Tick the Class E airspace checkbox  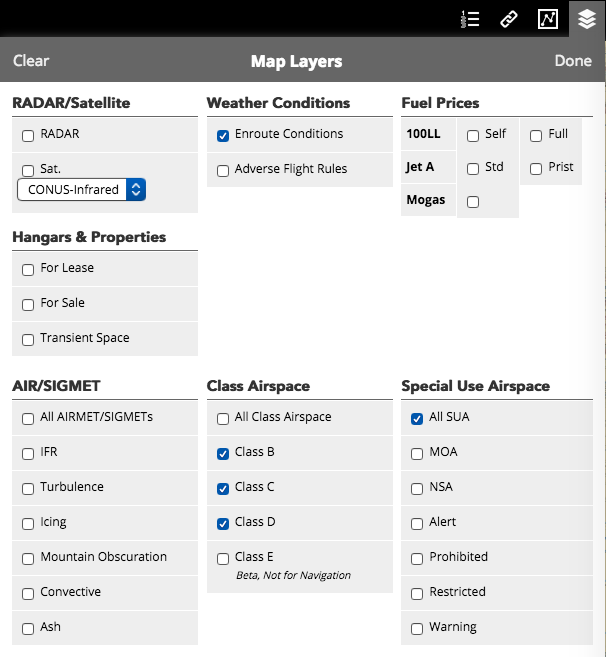[x=223, y=558]
